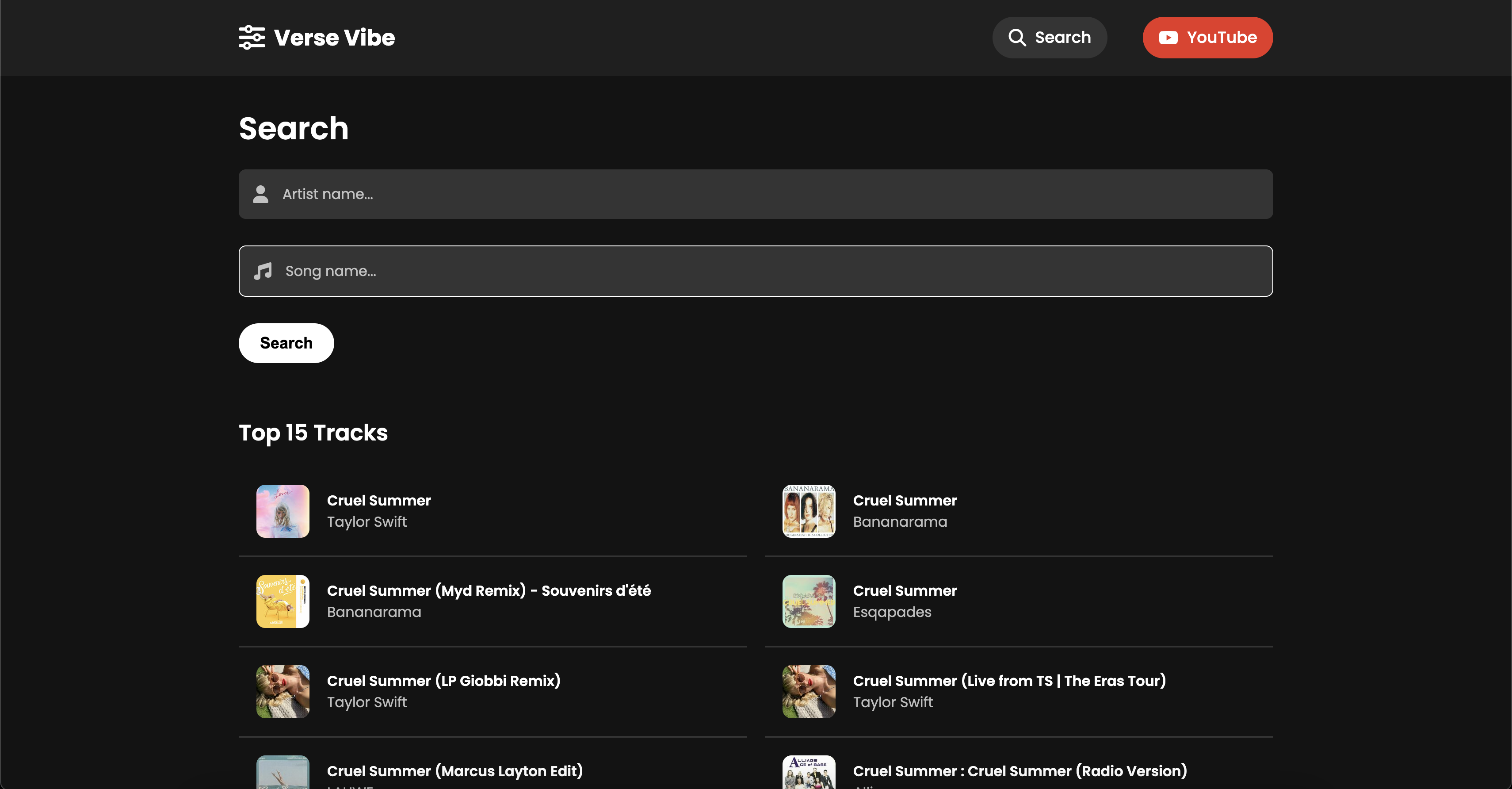Open Esqapades palm tree cover thumbnail
Viewport: 1512px width, 789px height.
pyautogui.click(x=809, y=601)
